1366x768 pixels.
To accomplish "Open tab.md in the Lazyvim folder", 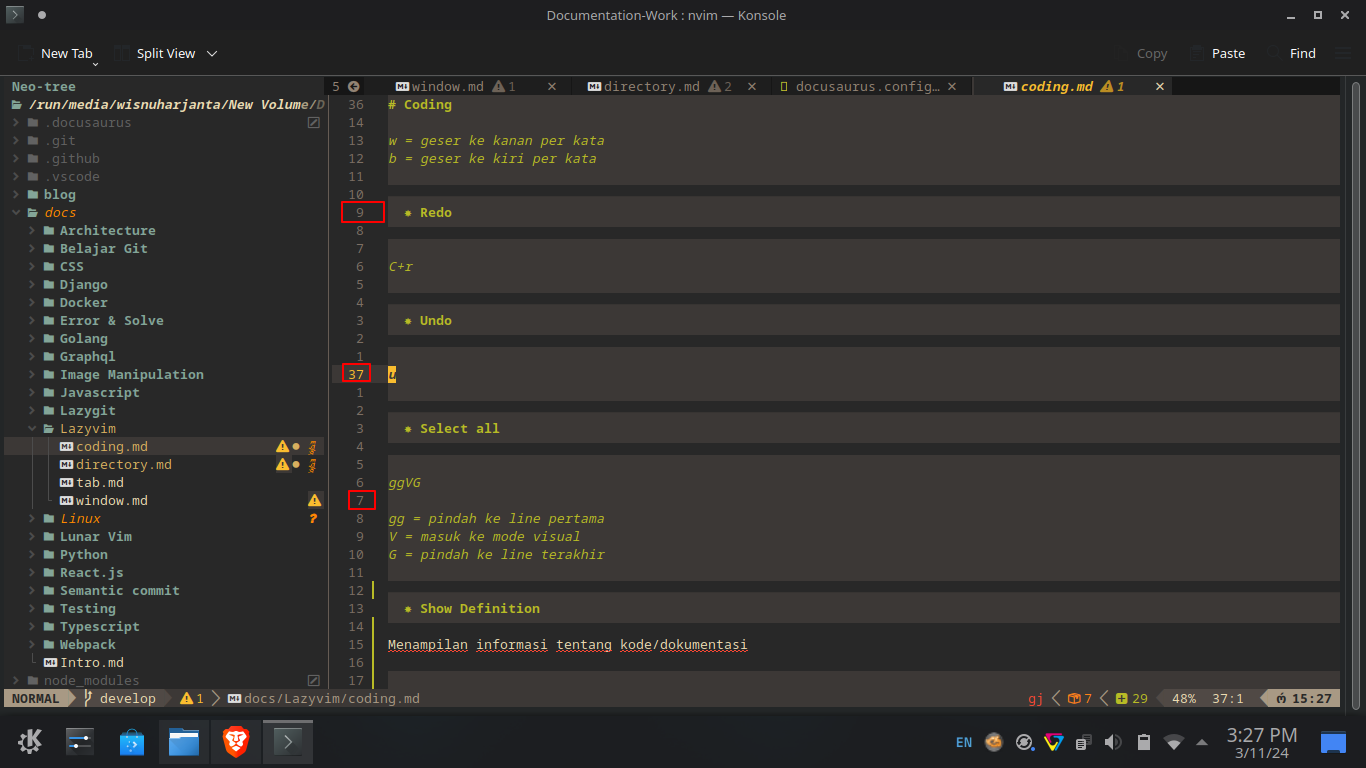I will [x=100, y=483].
